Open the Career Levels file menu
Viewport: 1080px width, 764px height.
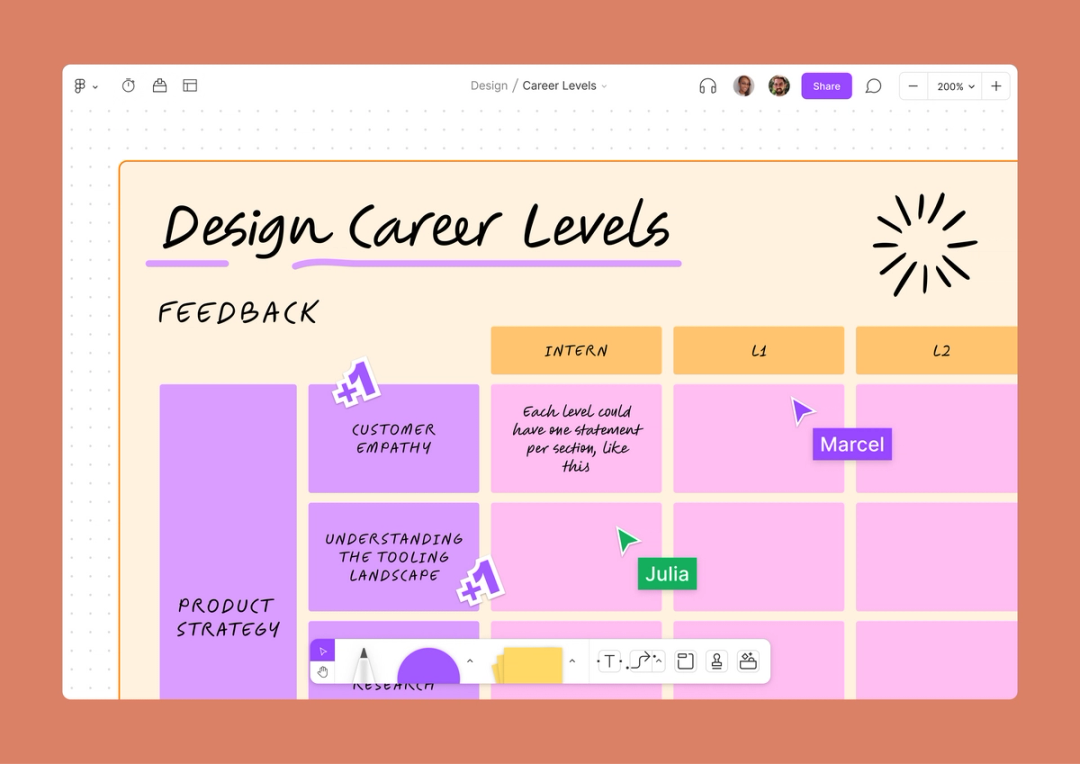point(561,85)
